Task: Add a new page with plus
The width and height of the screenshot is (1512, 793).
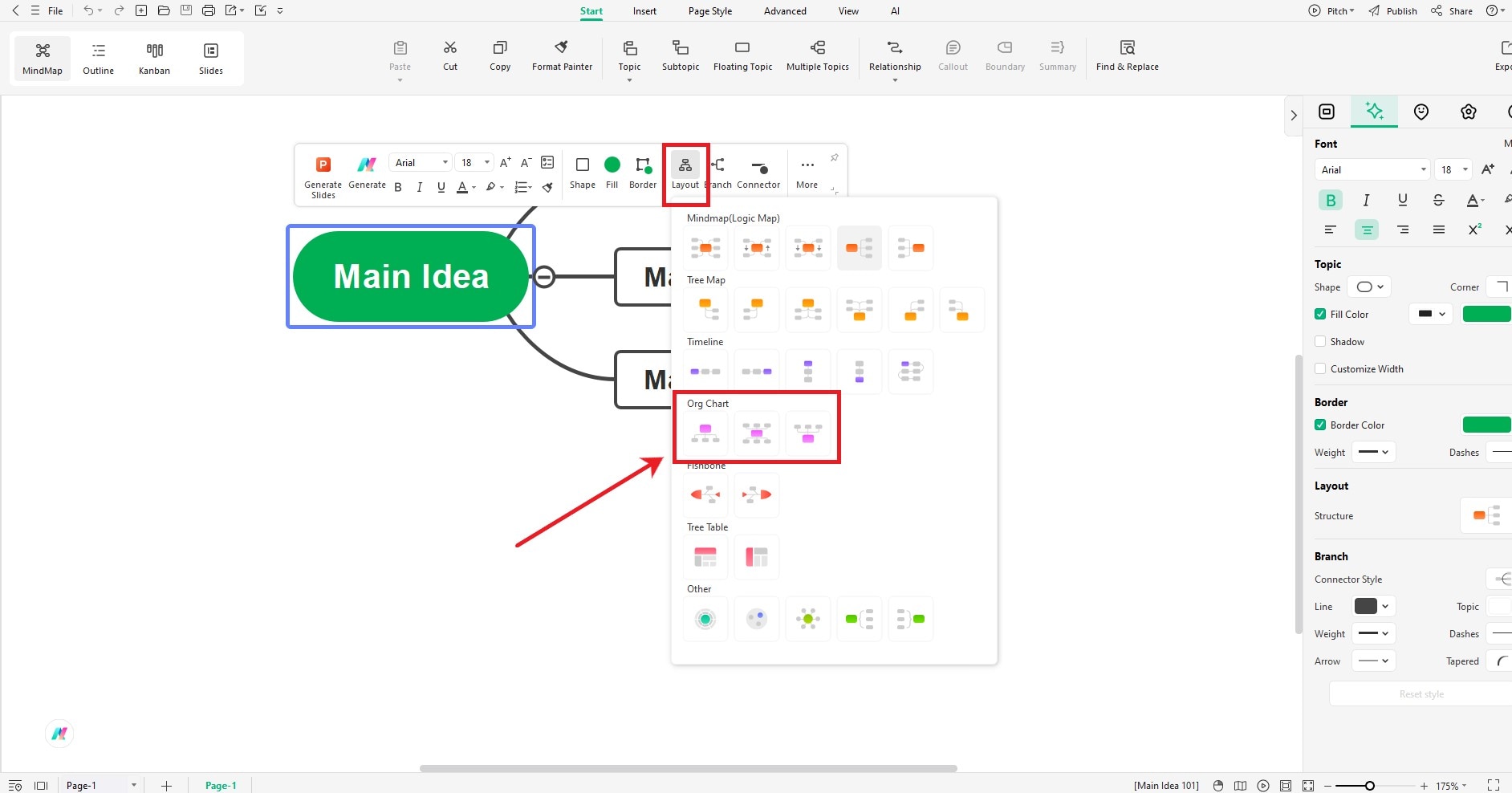Action: pyautogui.click(x=166, y=786)
